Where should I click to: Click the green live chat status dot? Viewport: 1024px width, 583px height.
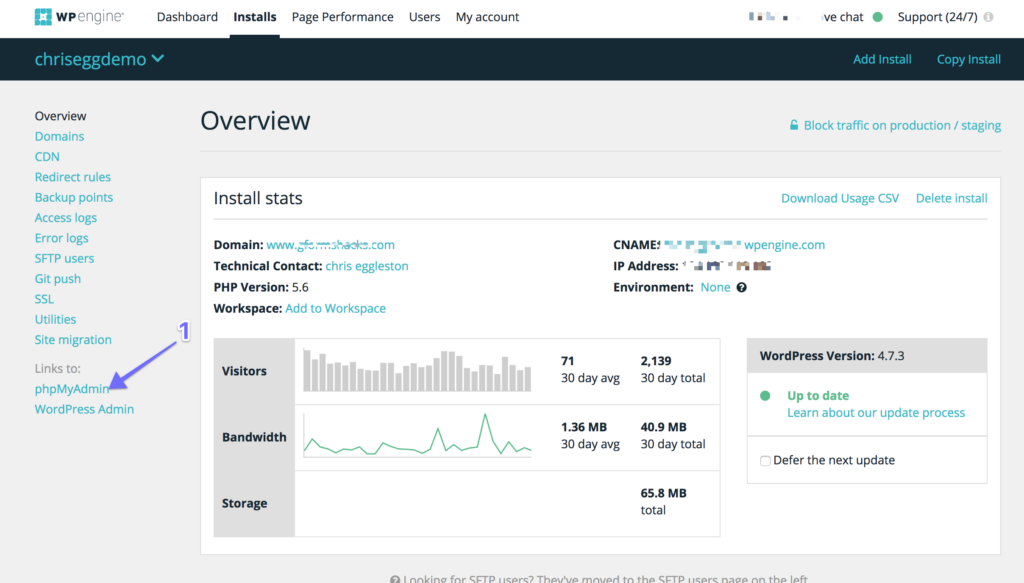[878, 17]
